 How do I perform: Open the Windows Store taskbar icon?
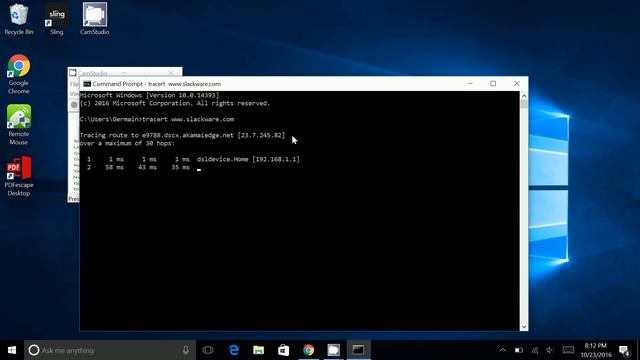283,350
